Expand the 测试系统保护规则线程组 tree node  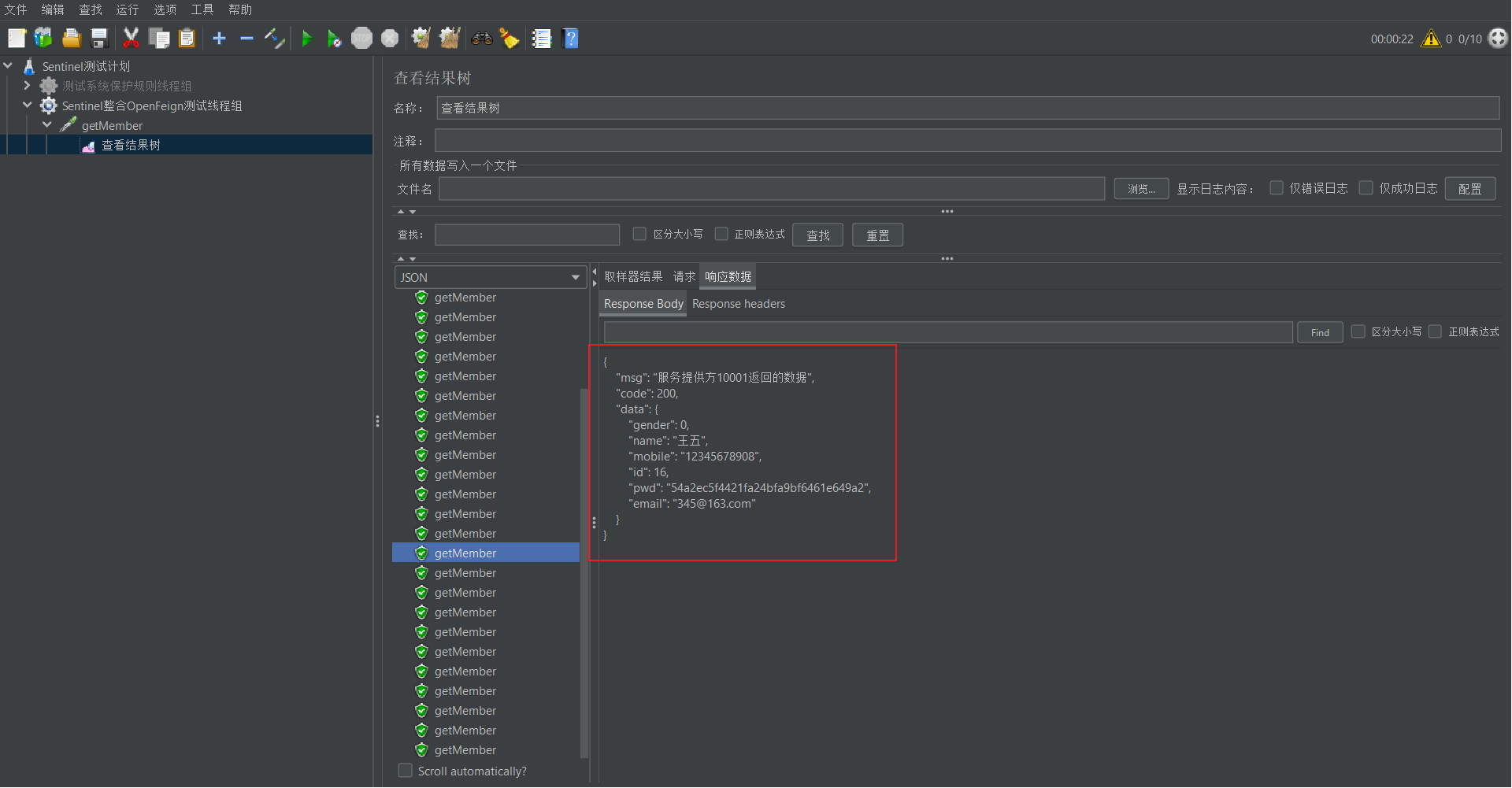27,86
